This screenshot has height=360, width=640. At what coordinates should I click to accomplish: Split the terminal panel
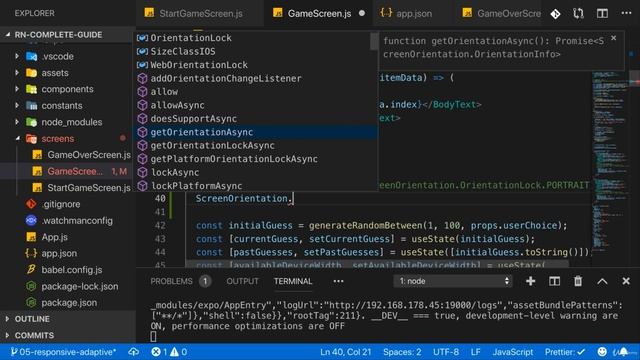[554, 281]
